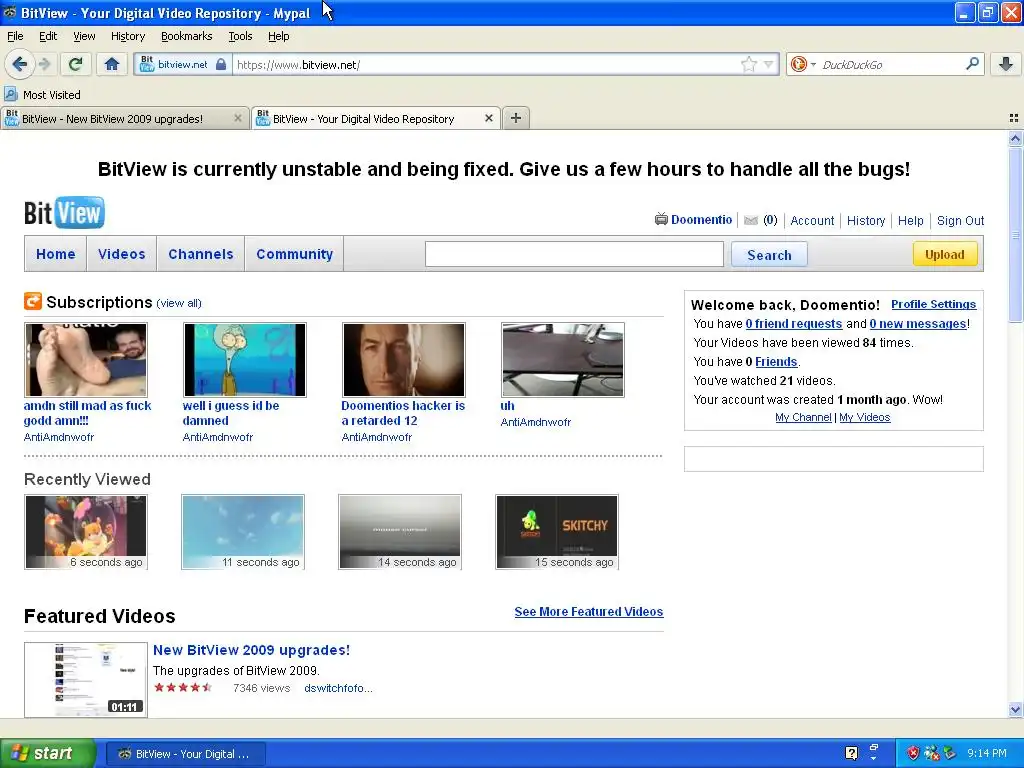
Task: Open New BitView 2009 upgrades featured title
Action: coord(251,650)
